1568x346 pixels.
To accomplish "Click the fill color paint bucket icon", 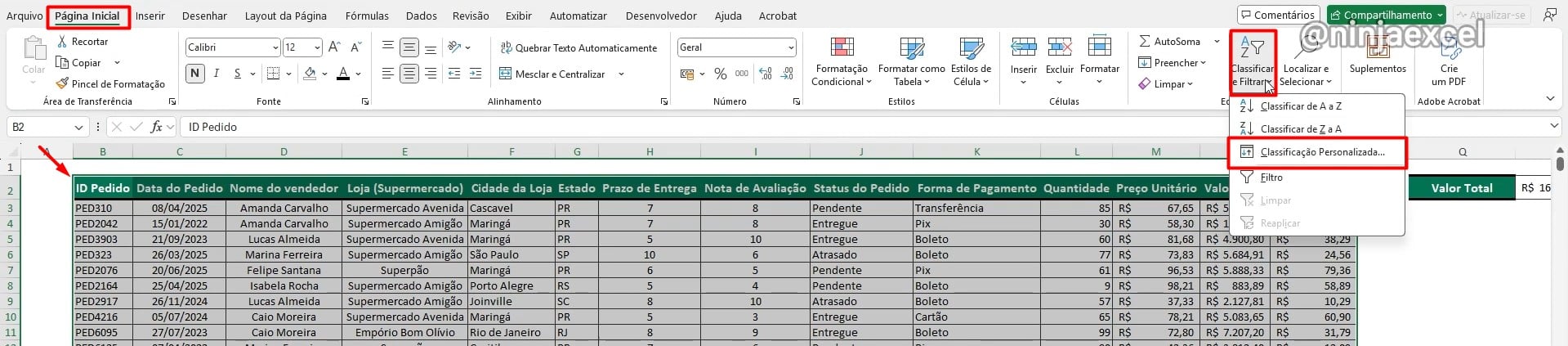I will tap(310, 74).
